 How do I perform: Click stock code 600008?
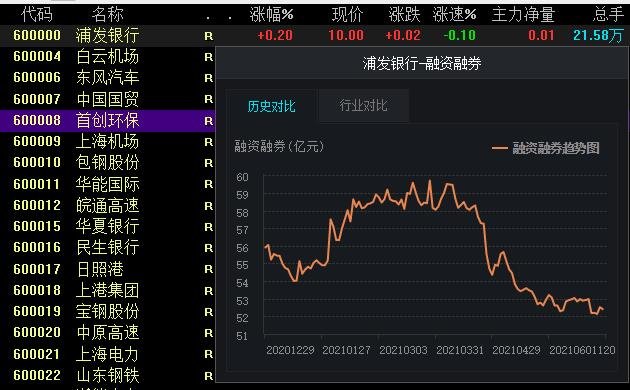pyautogui.click(x=37, y=120)
